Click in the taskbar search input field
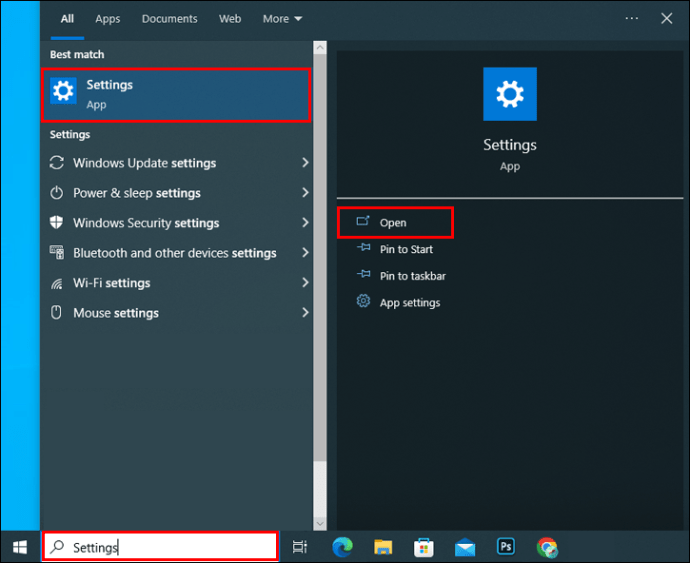The height and width of the screenshot is (563, 690). click(161, 547)
